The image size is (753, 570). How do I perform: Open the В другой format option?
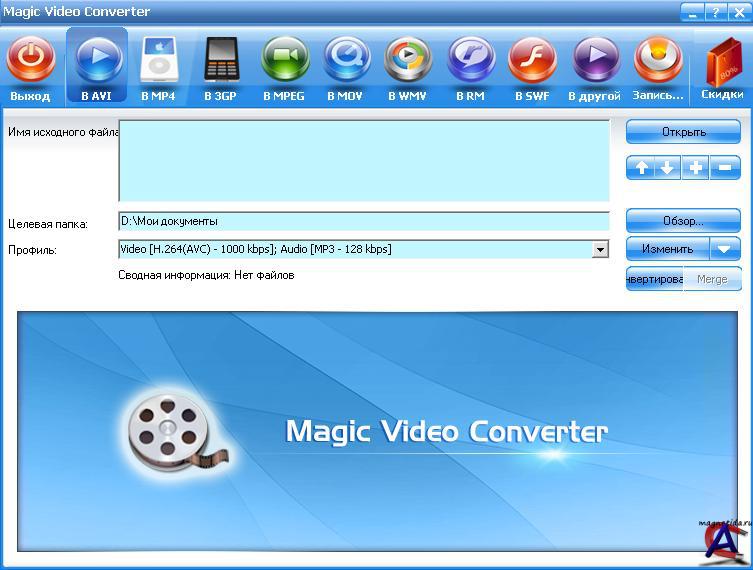coord(595,60)
